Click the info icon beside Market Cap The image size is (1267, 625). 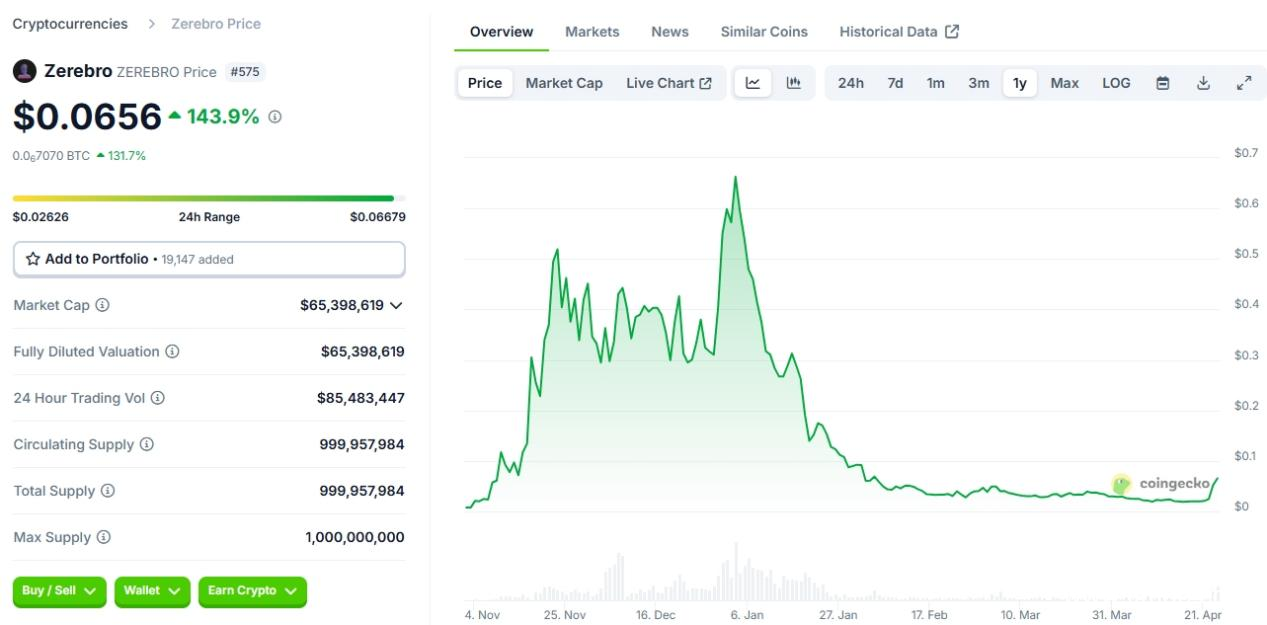(x=102, y=305)
